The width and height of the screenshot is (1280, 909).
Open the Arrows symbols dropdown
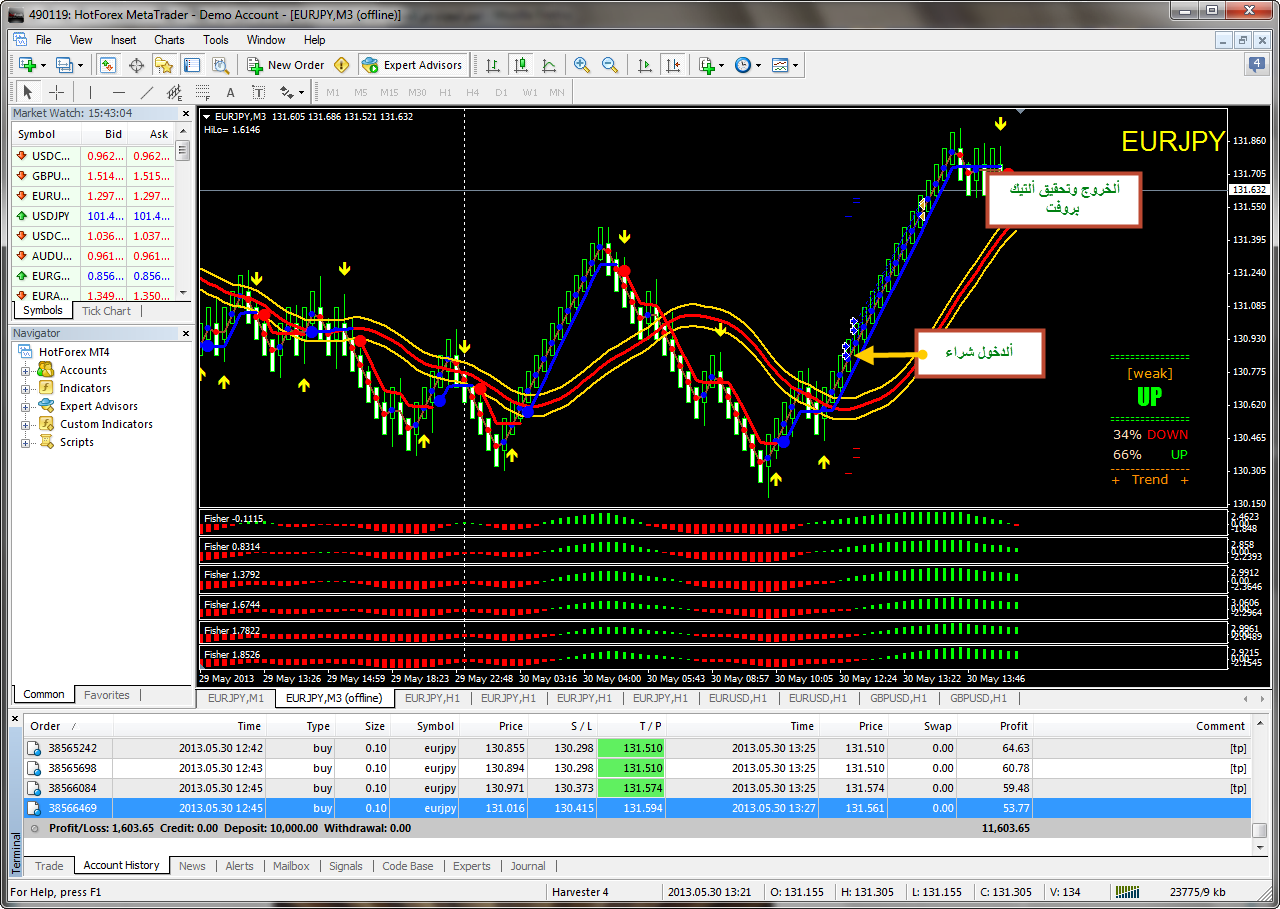(292, 92)
